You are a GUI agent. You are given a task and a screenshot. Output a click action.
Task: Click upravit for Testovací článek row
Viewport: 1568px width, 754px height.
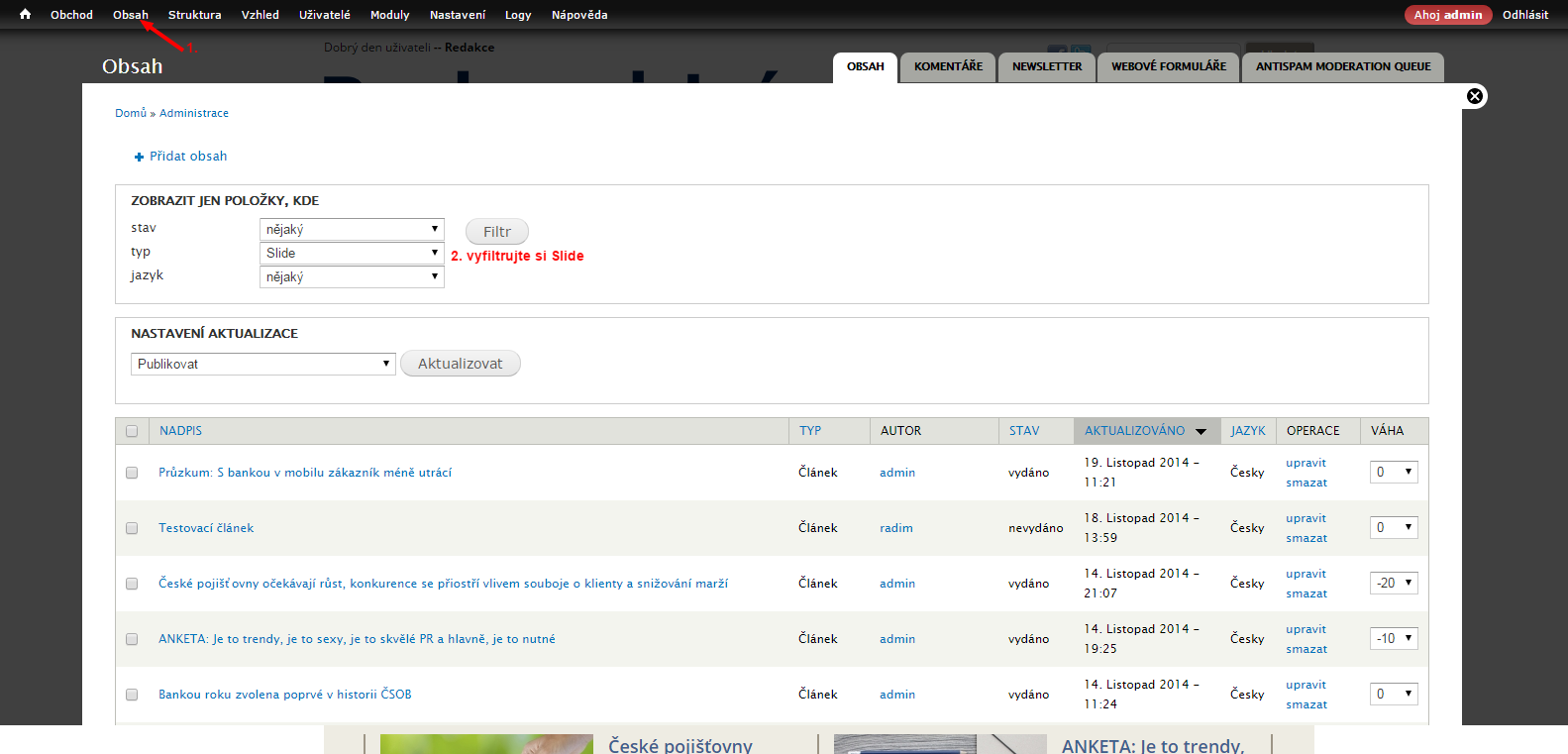tap(1306, 518)
